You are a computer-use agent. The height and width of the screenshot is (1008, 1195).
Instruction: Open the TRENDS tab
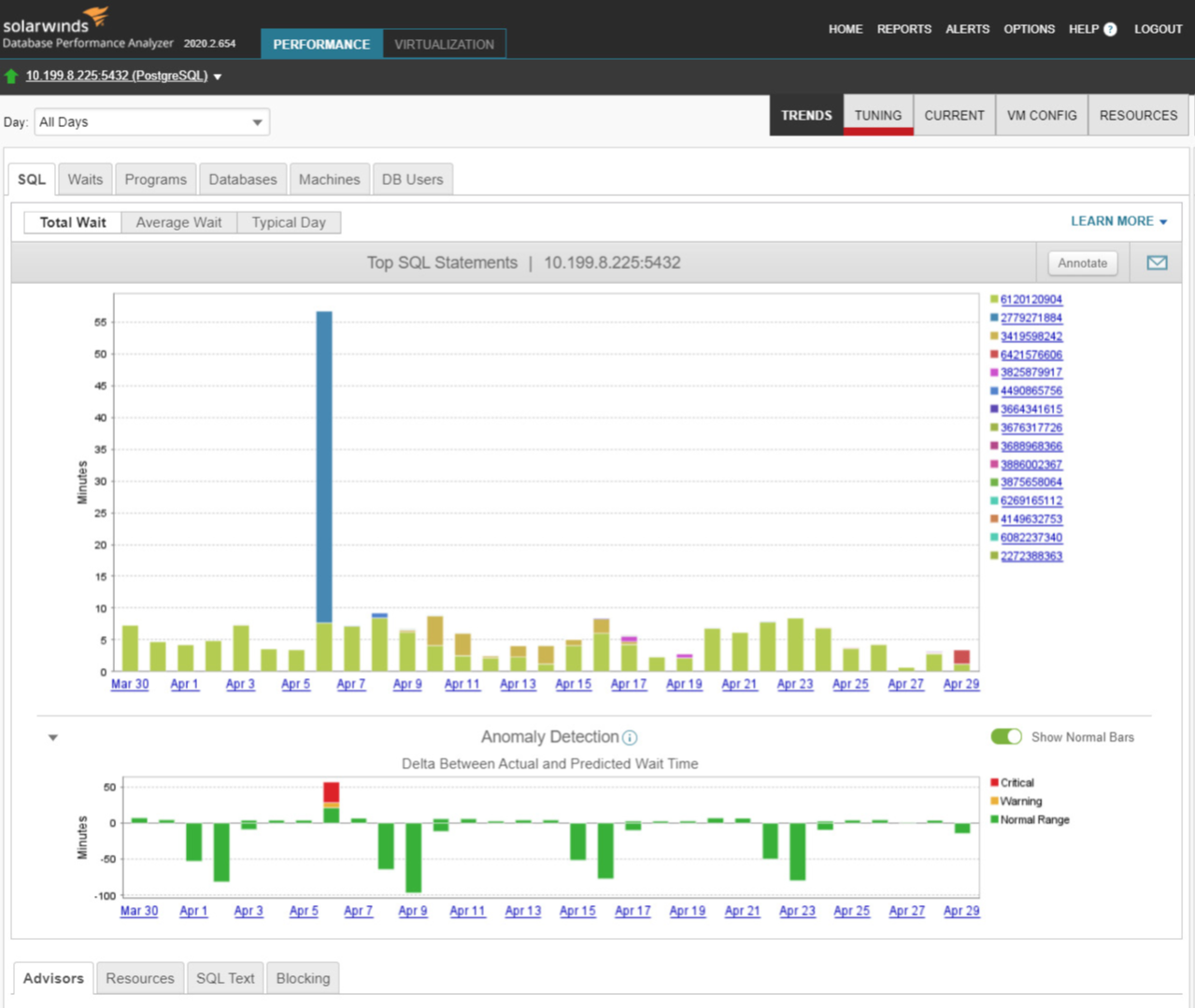(x=806, y=115)
